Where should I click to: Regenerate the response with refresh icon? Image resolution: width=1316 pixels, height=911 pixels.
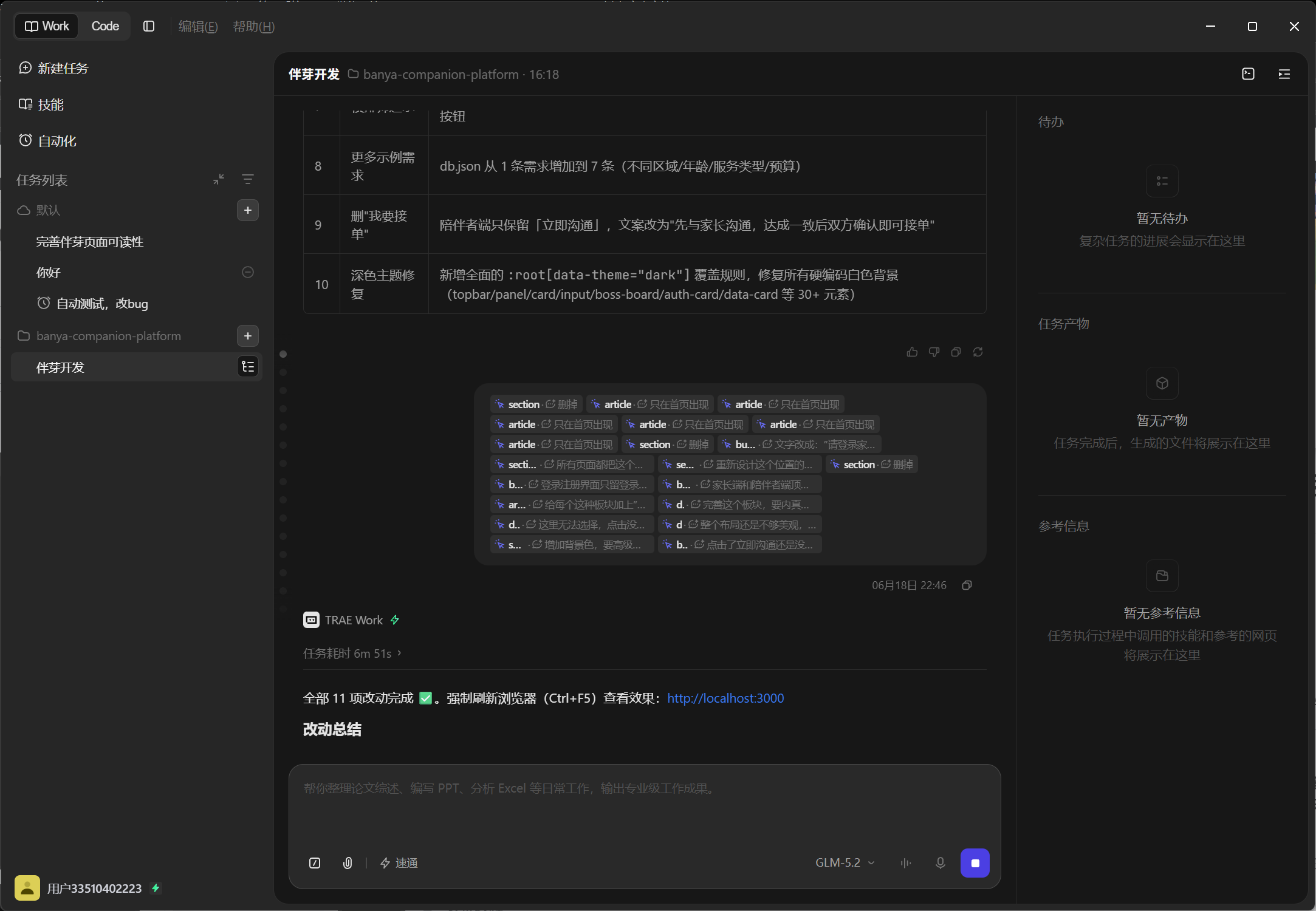tap(978, 352)
